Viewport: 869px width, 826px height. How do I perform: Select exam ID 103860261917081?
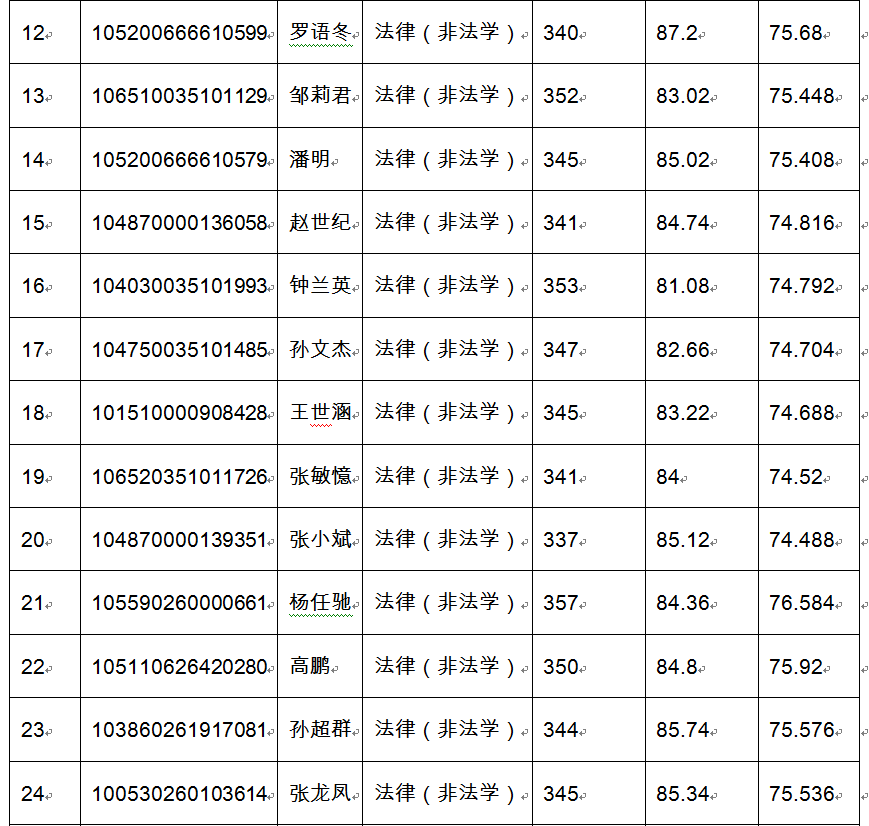click(x=180, y=730)
